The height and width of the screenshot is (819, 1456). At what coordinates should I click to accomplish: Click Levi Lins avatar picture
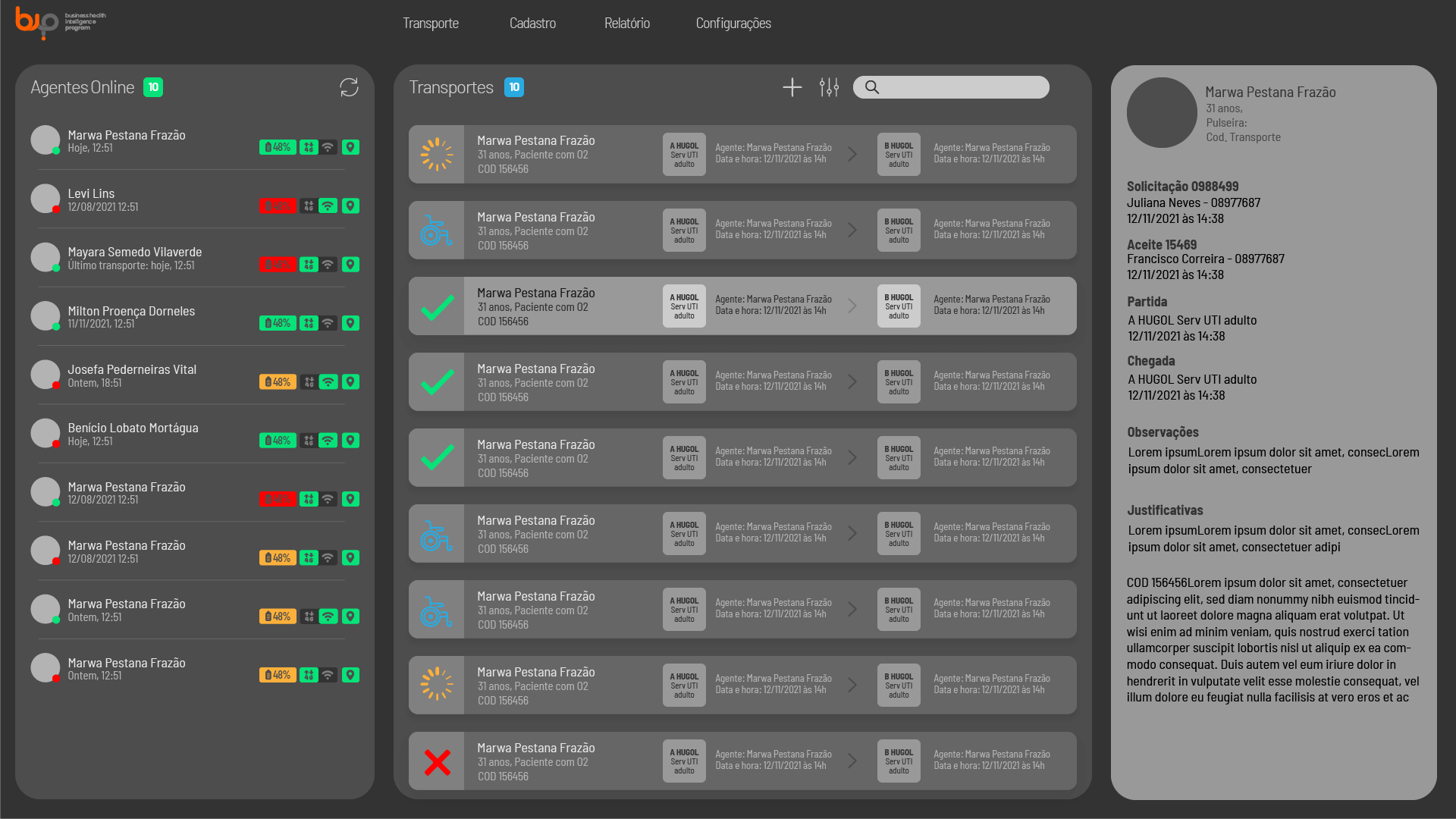[45, 199]
